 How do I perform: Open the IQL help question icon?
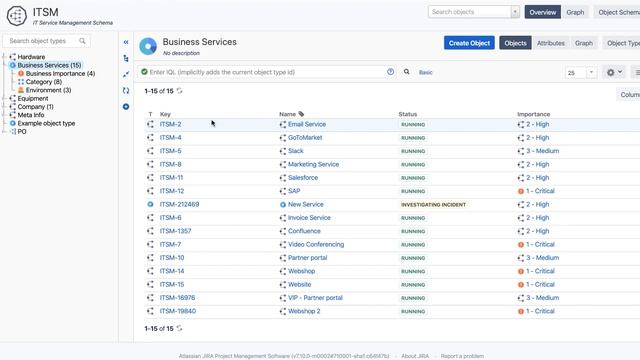(391, 72)
